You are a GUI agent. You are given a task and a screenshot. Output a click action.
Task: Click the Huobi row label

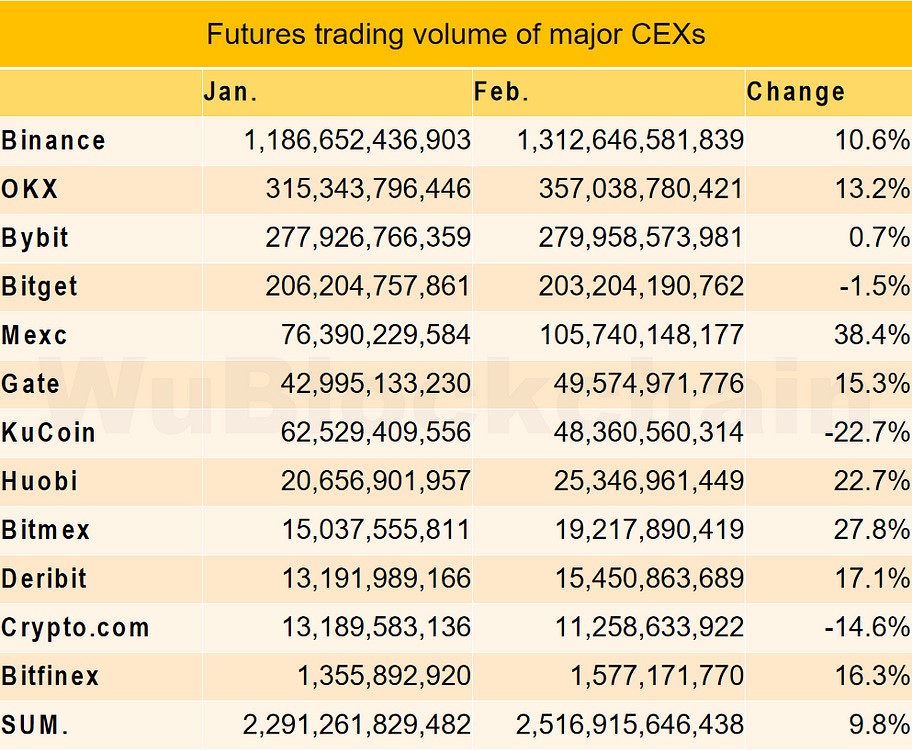coord(40,481)
